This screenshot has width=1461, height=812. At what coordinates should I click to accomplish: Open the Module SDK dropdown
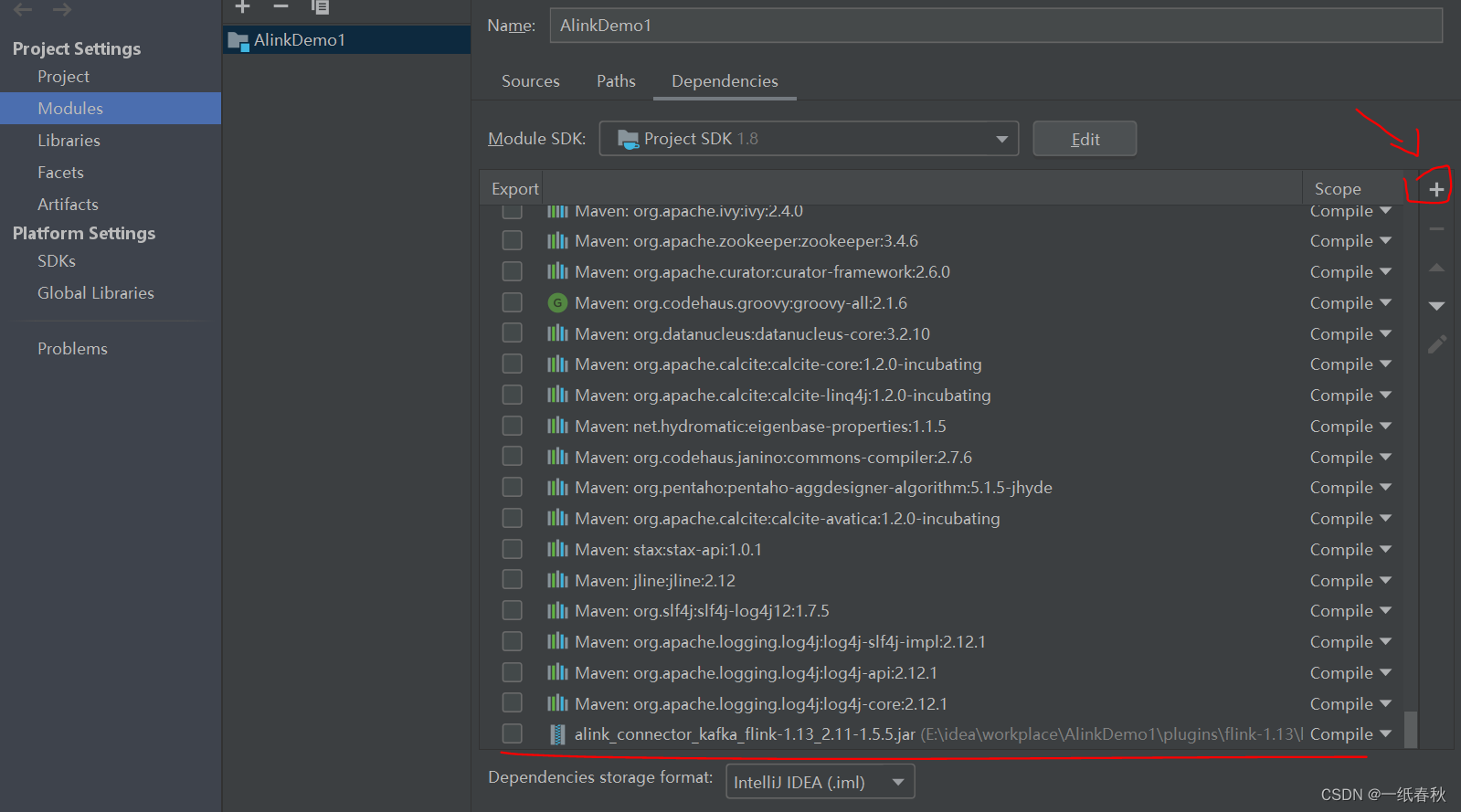(809, 139)
